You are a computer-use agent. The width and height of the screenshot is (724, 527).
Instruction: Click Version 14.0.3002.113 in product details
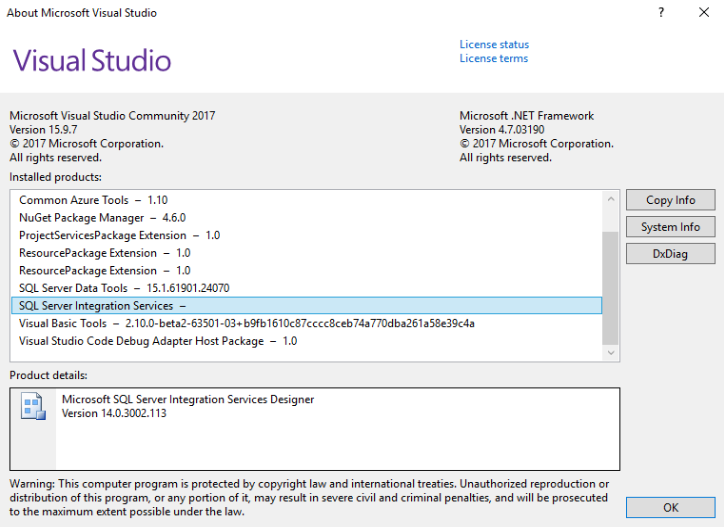(x=114, y=413)
